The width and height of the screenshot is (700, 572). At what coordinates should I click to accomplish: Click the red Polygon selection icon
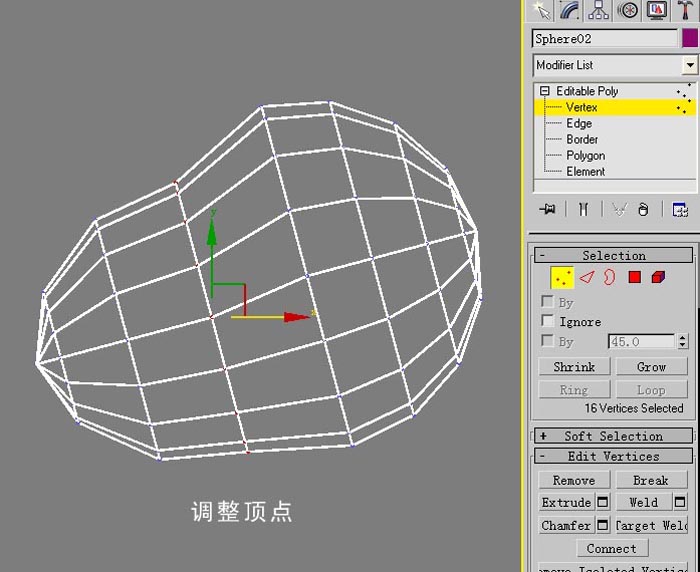pyautogui.click(x=634, y=277)
